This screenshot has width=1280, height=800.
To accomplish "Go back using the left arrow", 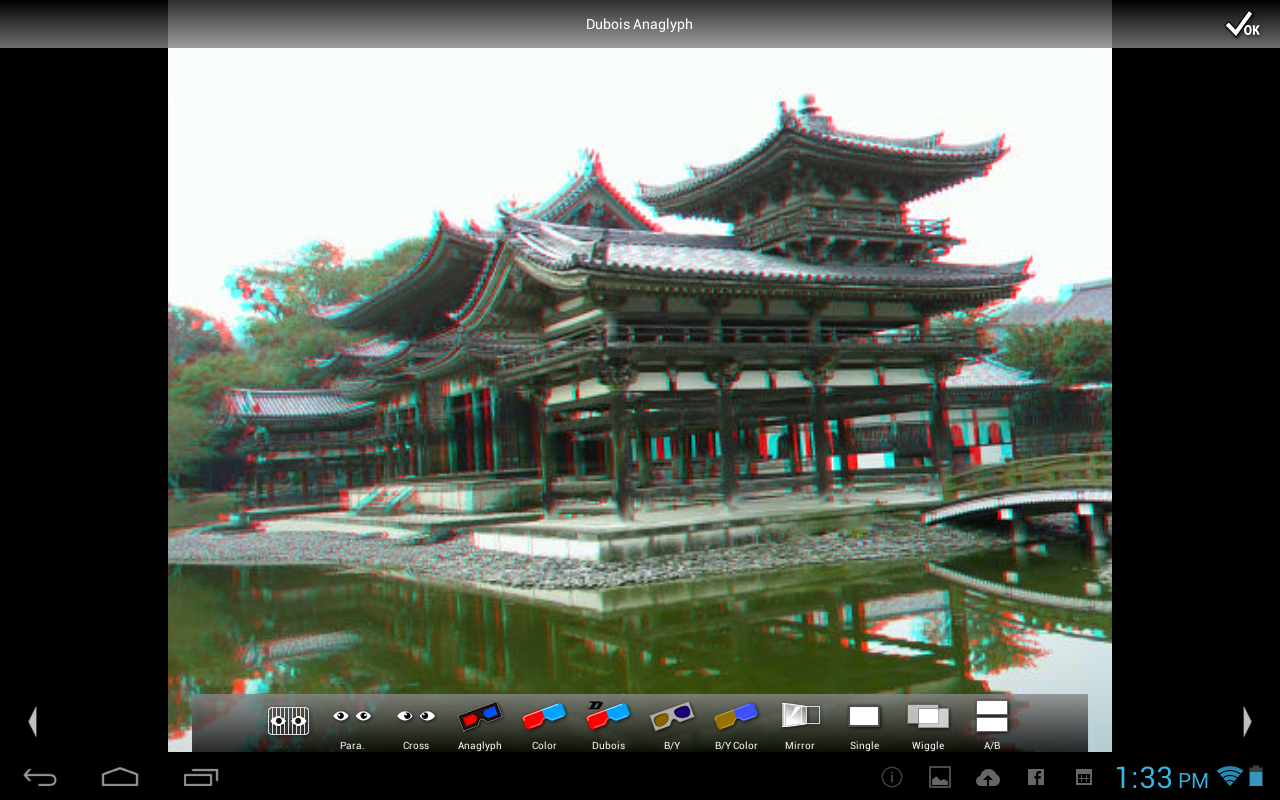I will click(x=33, y=721).
